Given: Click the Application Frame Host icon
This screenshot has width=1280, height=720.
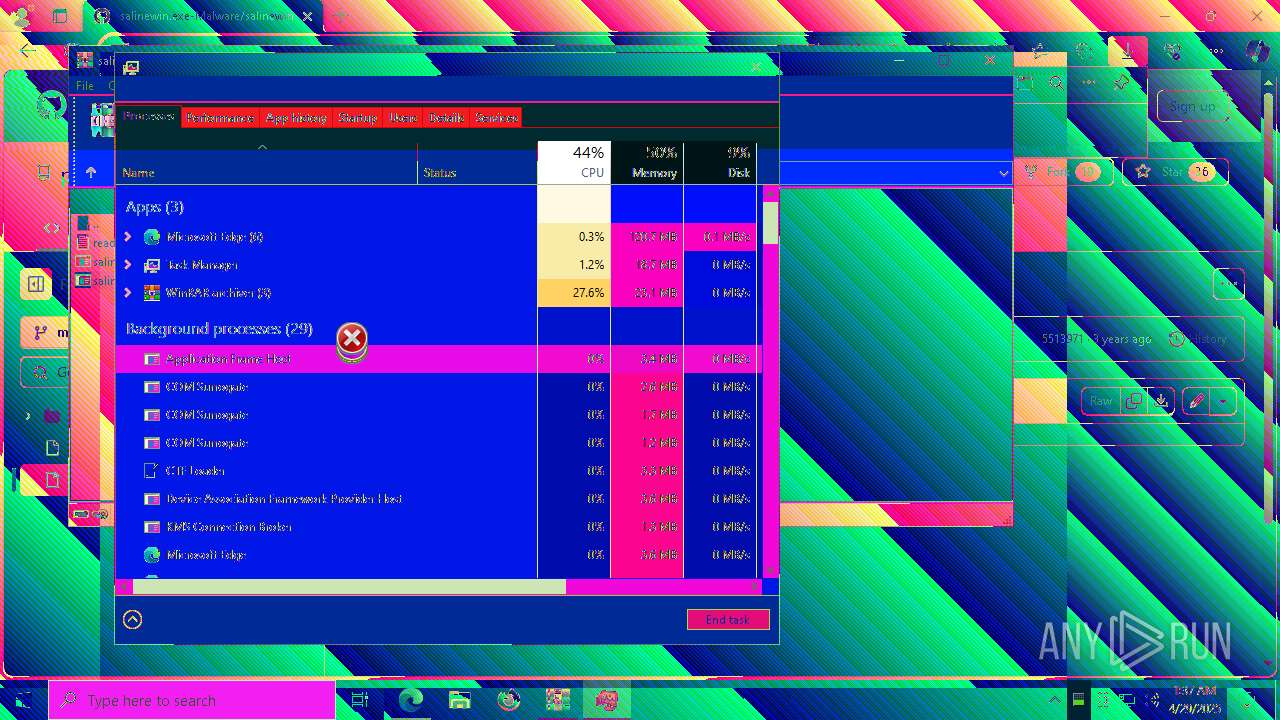Looking at the screenshot, I should coord(152,358).
